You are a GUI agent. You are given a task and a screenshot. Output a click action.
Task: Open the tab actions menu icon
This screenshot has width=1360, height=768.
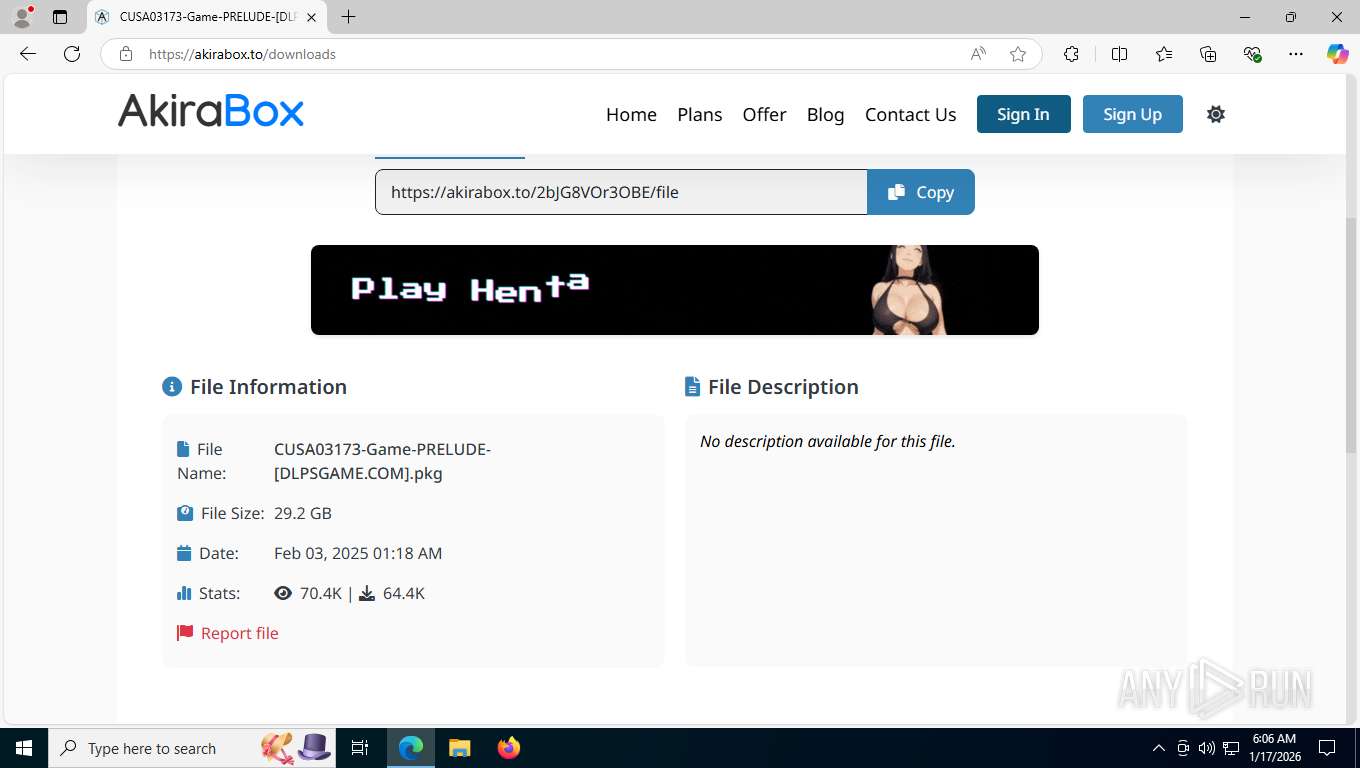(60, 17)
